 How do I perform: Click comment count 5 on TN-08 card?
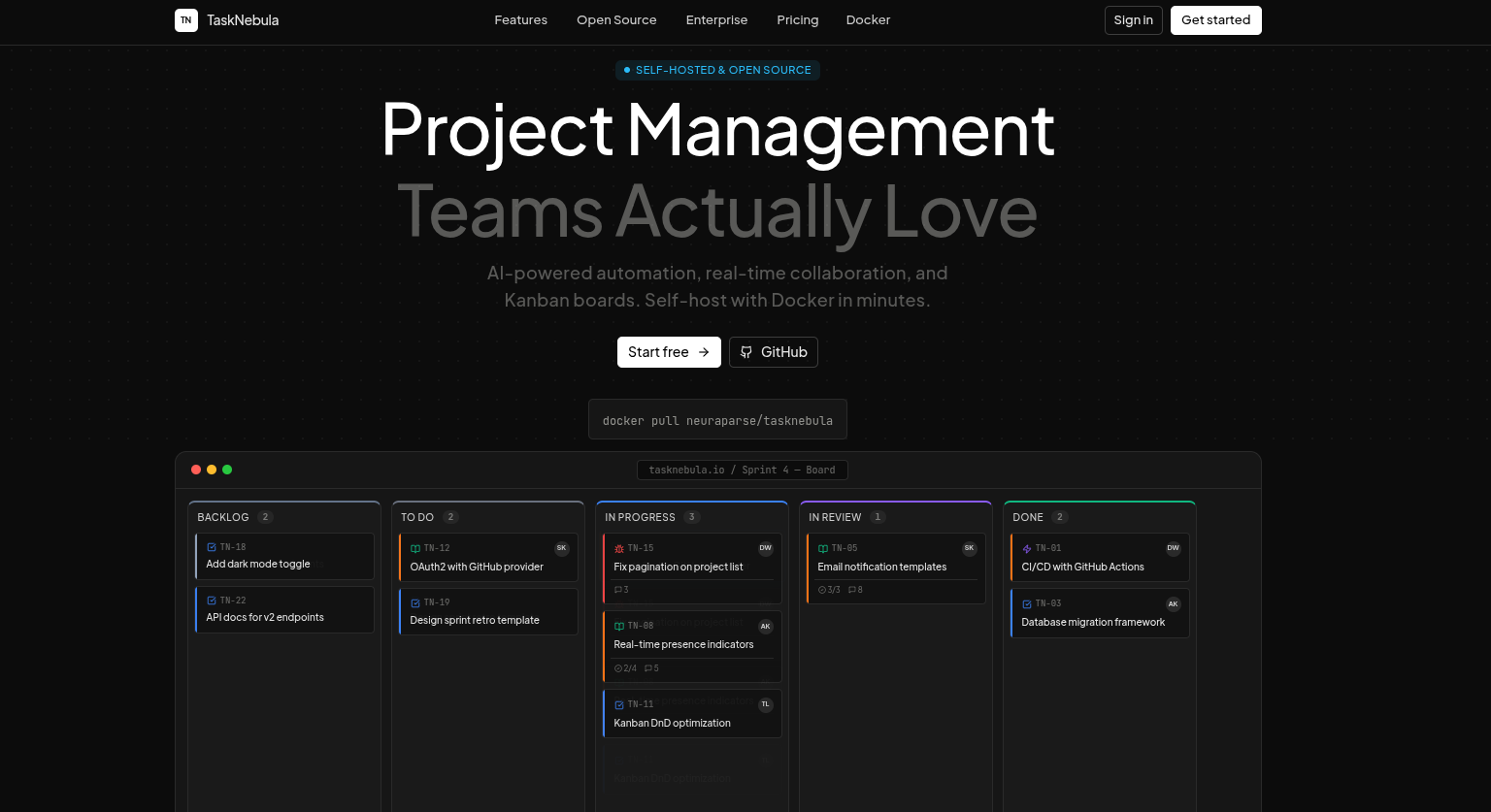651,668
